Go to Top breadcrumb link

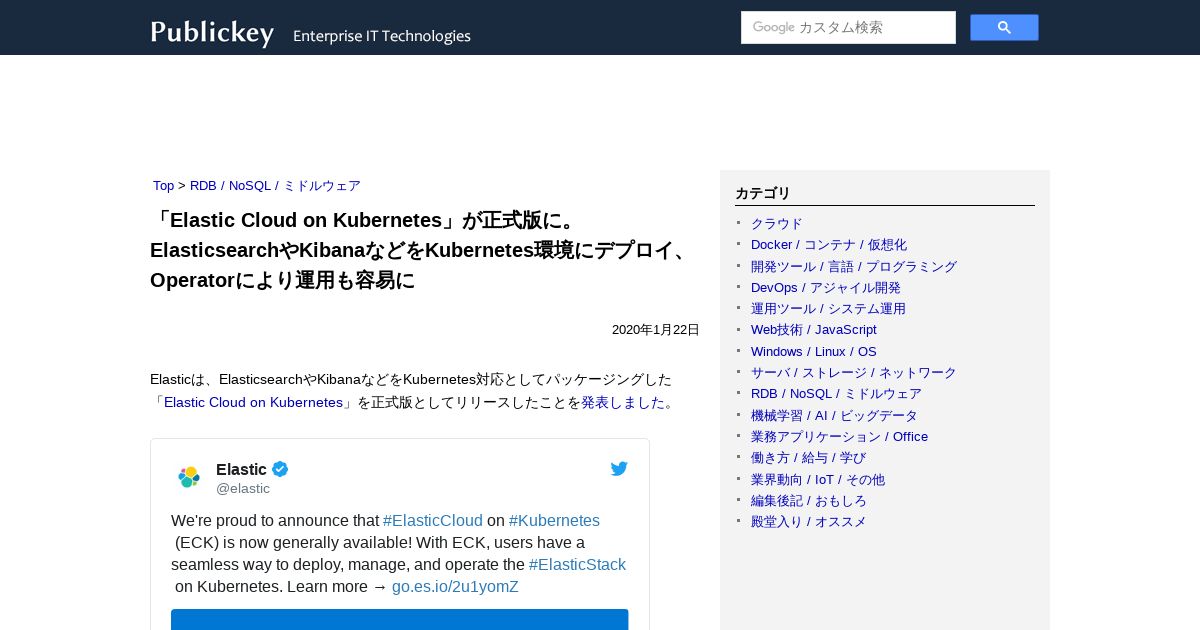click(163, 186)
